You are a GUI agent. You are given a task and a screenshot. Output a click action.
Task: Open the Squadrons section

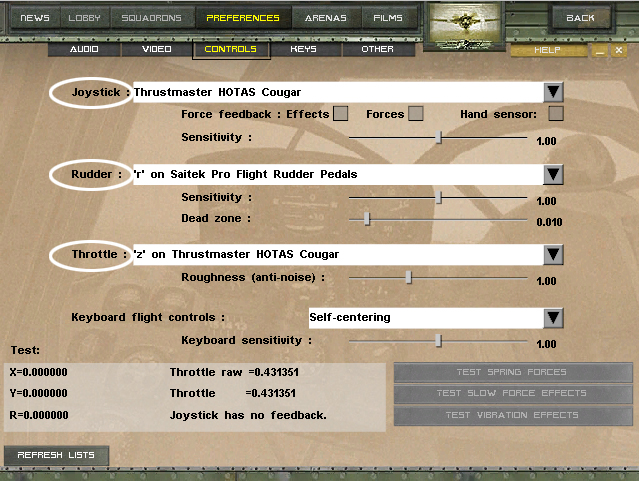[x=151, y=18]
